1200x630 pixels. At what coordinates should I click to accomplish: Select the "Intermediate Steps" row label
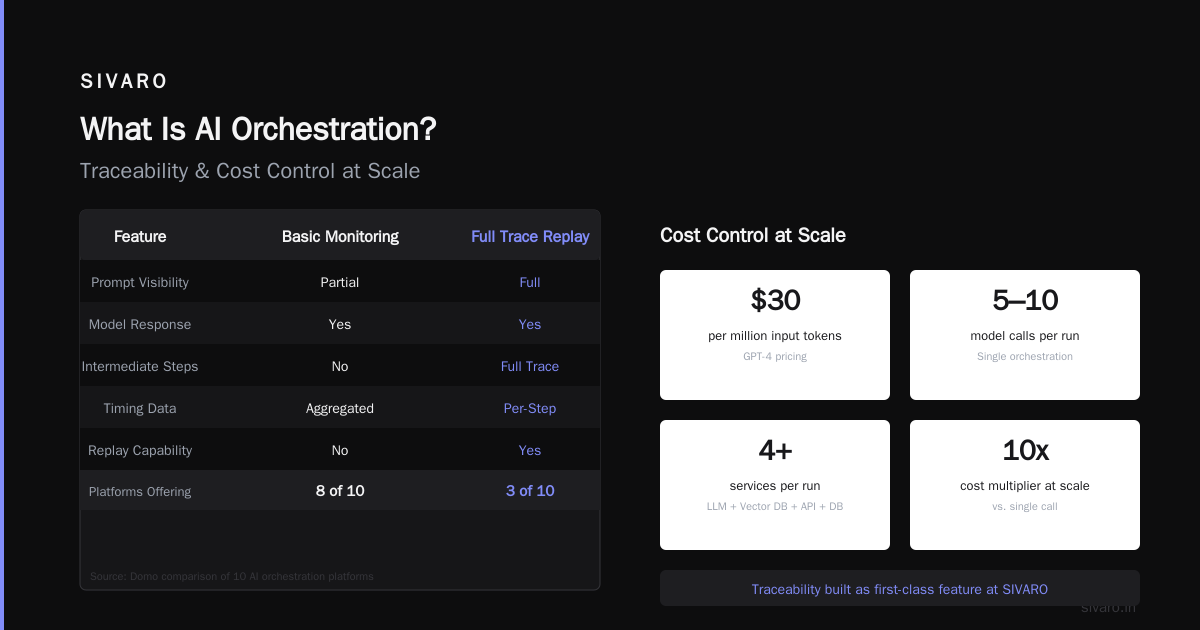[x=140, y=367]
